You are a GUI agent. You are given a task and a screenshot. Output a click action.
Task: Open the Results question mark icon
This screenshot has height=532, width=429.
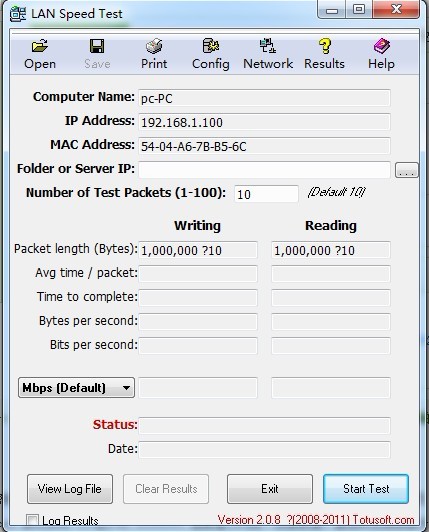point(325,46)
